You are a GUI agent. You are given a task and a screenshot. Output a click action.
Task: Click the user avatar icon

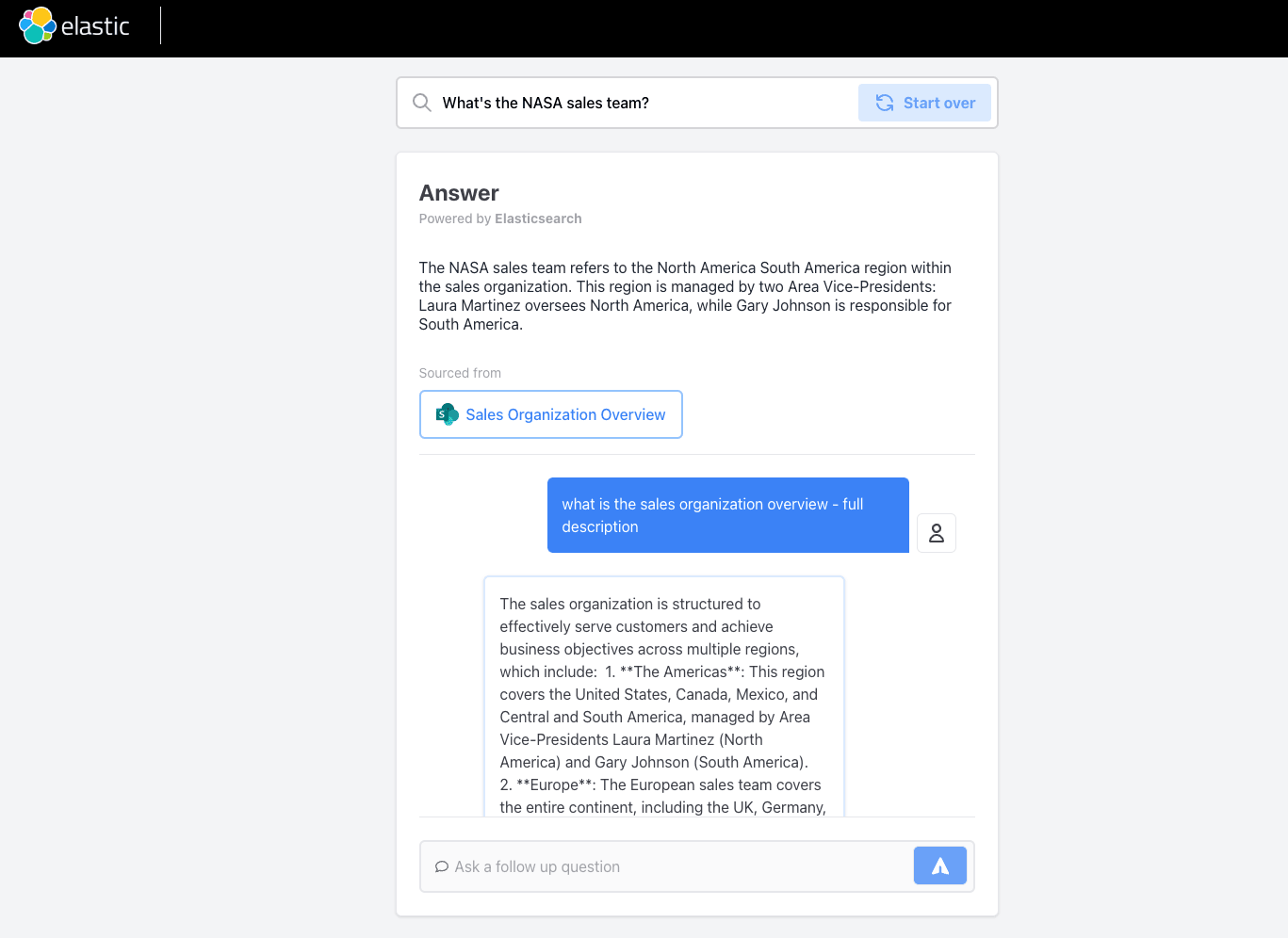click(x=937, y=533)
